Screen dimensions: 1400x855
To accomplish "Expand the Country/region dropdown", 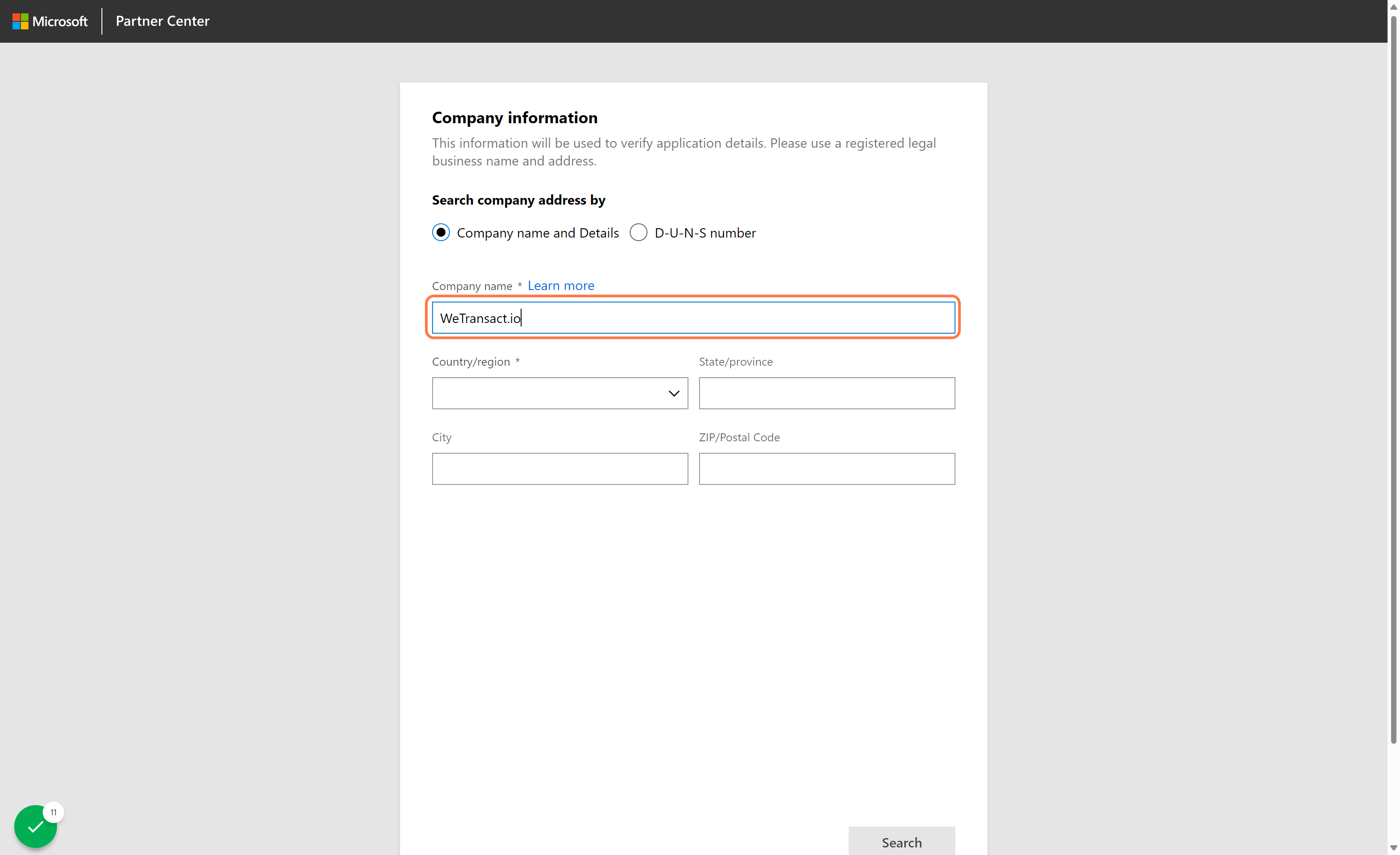I will click(560, 393).
